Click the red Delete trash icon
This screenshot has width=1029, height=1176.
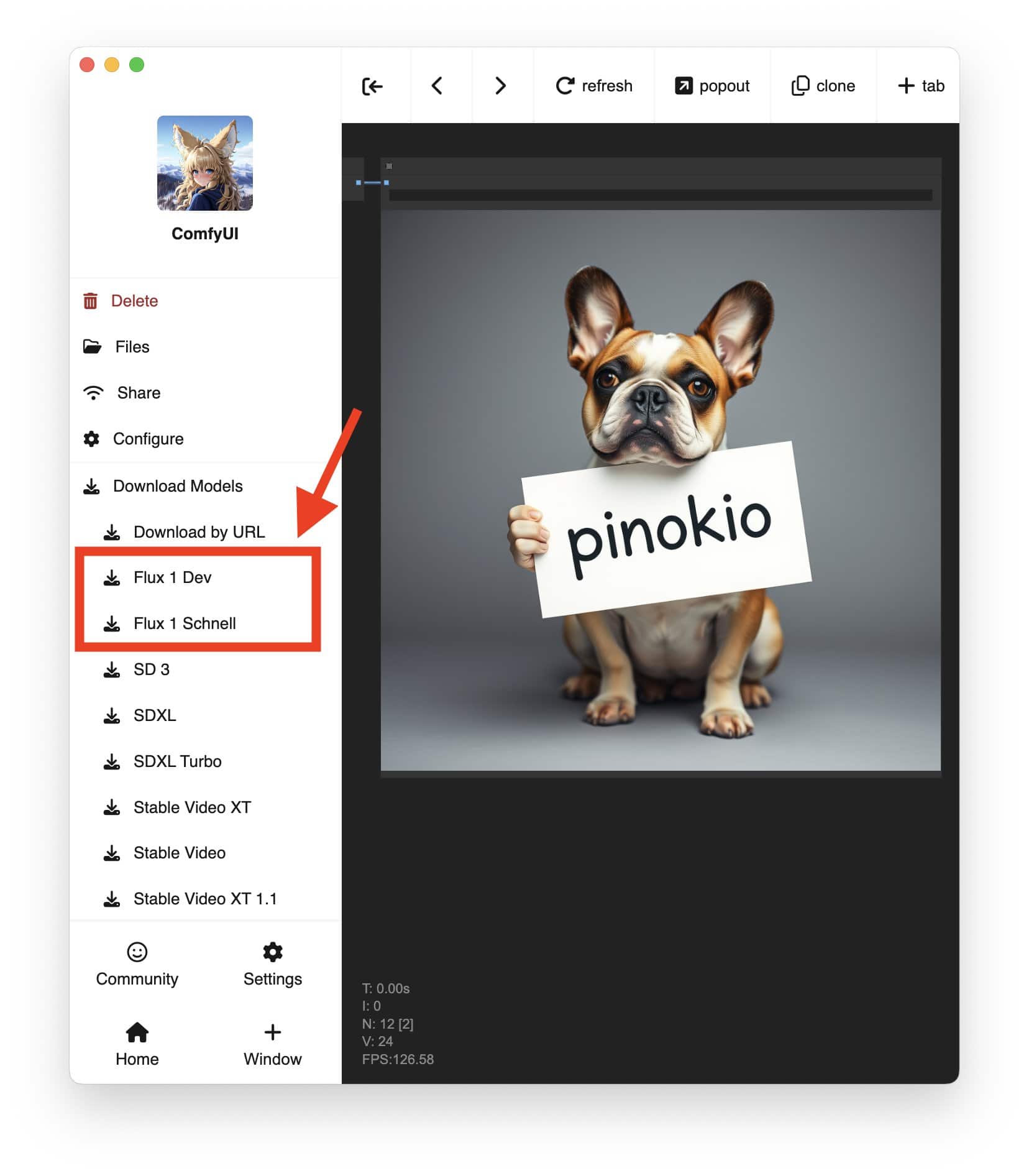point(91,301)
